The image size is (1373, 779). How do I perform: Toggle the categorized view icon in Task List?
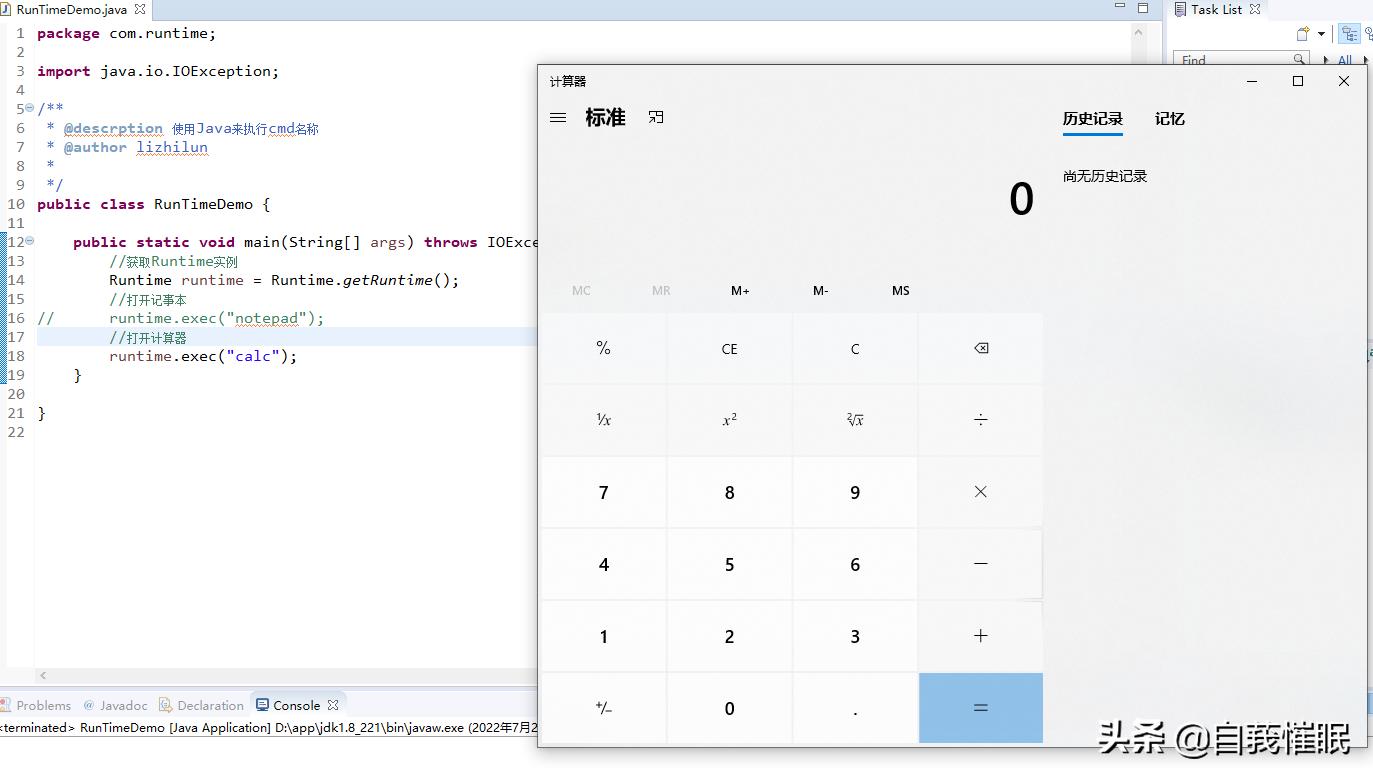tap(1350, 33)
